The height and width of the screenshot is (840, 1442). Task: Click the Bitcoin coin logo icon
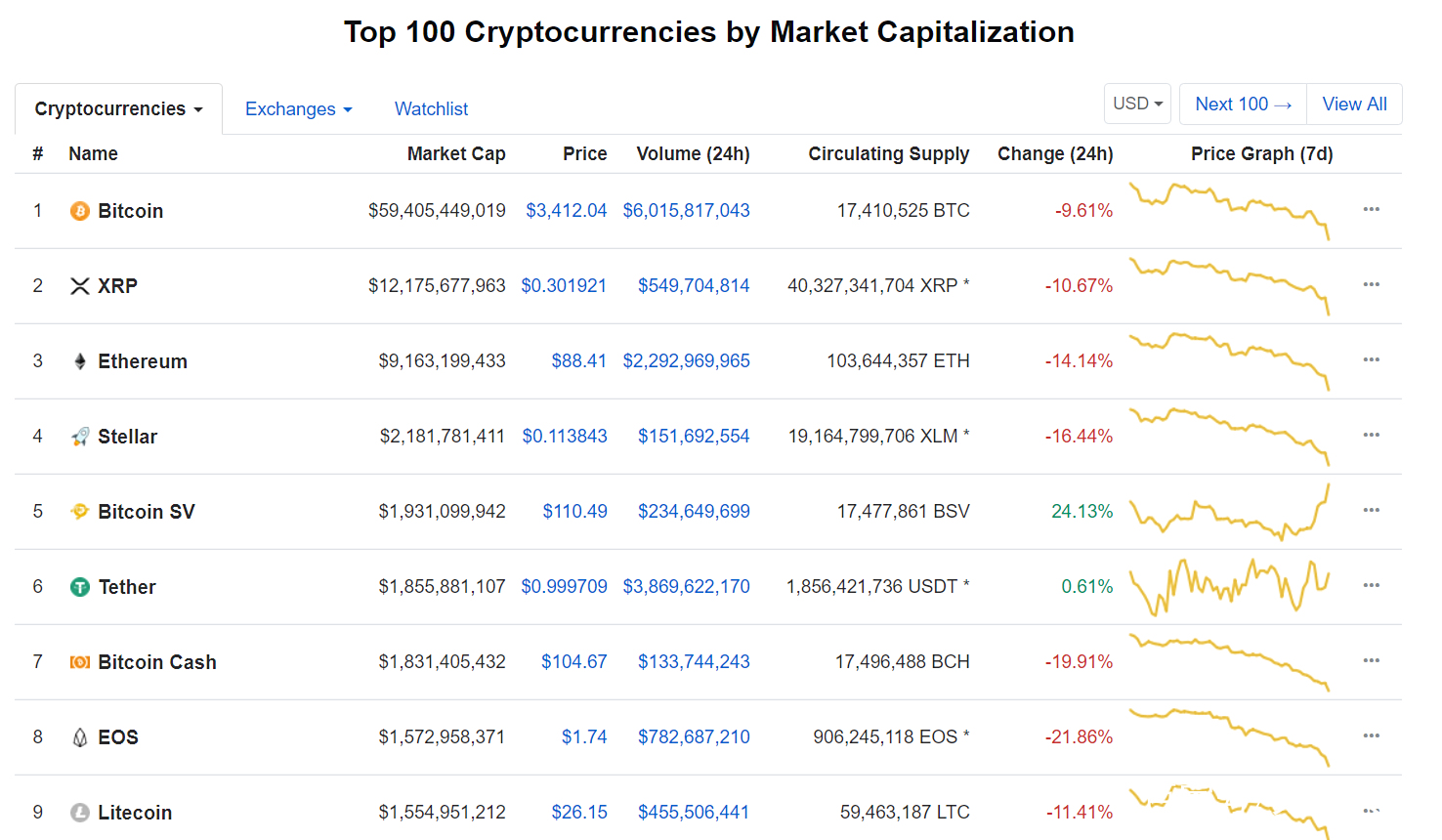click(80, 211)
